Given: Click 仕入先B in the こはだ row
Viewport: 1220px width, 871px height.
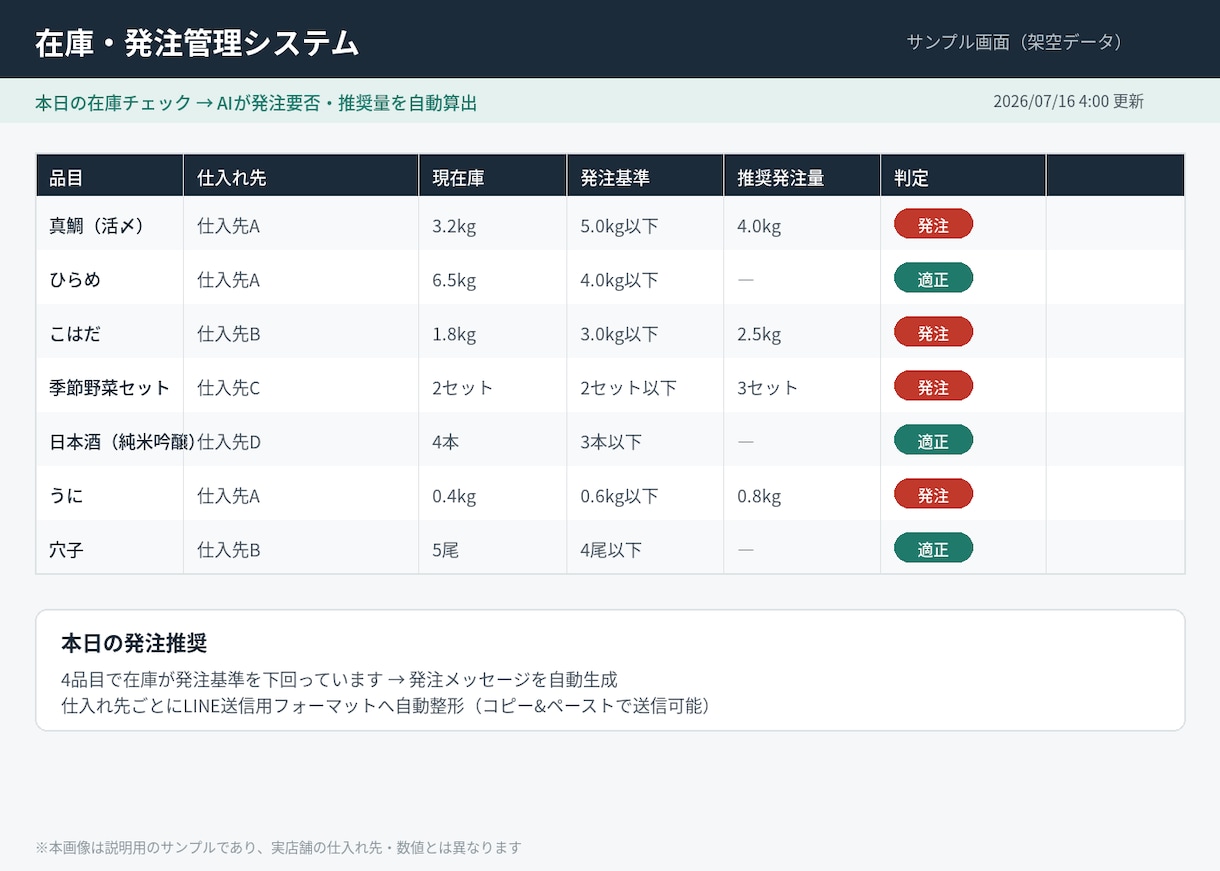Looking at the screenshot, I should point(229,334).
